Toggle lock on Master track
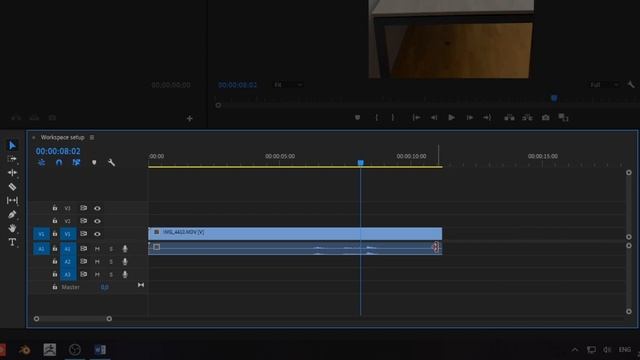This screenshot has width=640, height=360. [55, 287]
